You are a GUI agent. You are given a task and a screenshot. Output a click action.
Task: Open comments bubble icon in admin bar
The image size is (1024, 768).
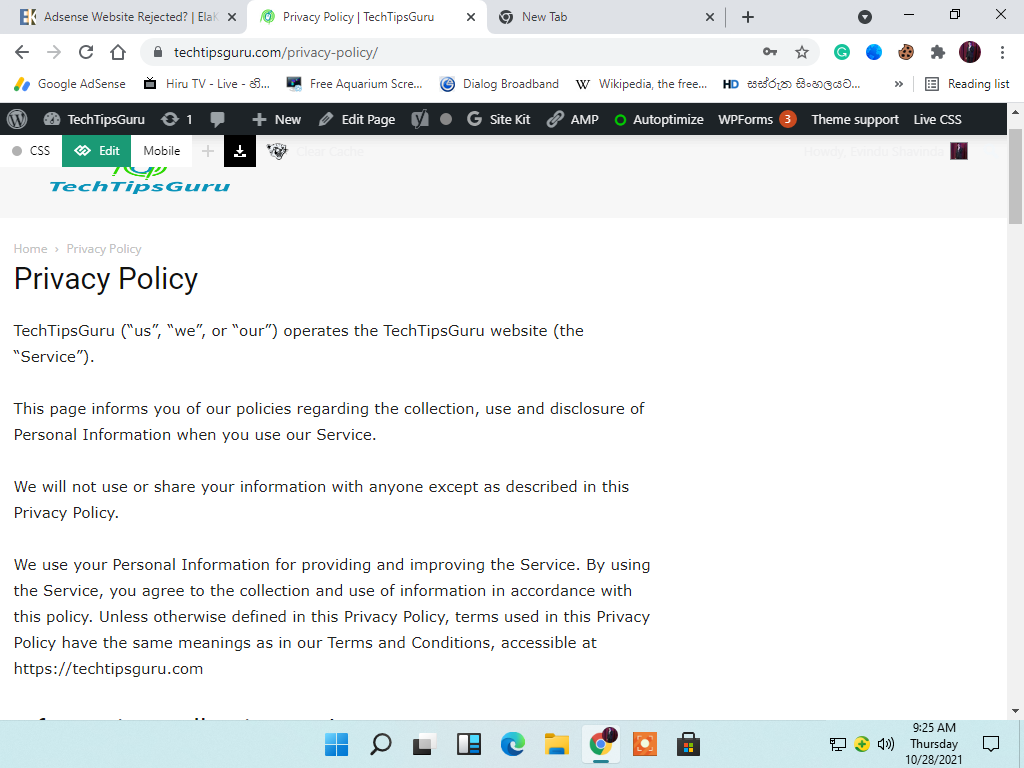pyautogui.click(x=217, y=120)
